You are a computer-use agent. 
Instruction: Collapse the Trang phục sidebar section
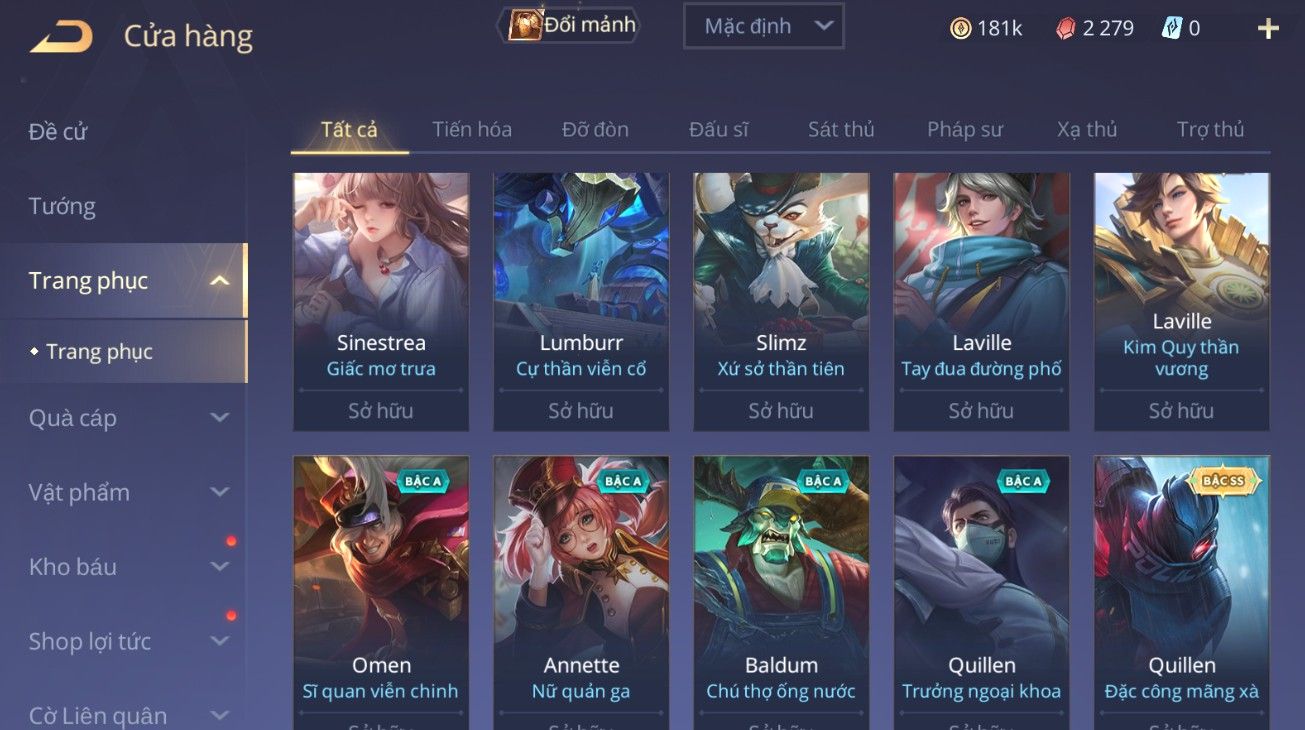[x=220, y=281]
